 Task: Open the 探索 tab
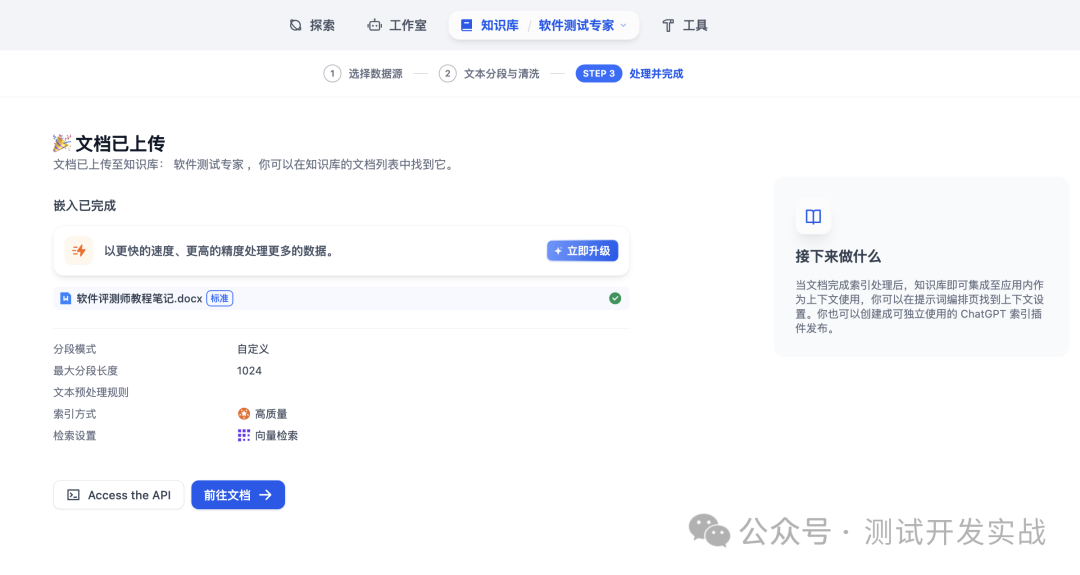click(312, 25)
